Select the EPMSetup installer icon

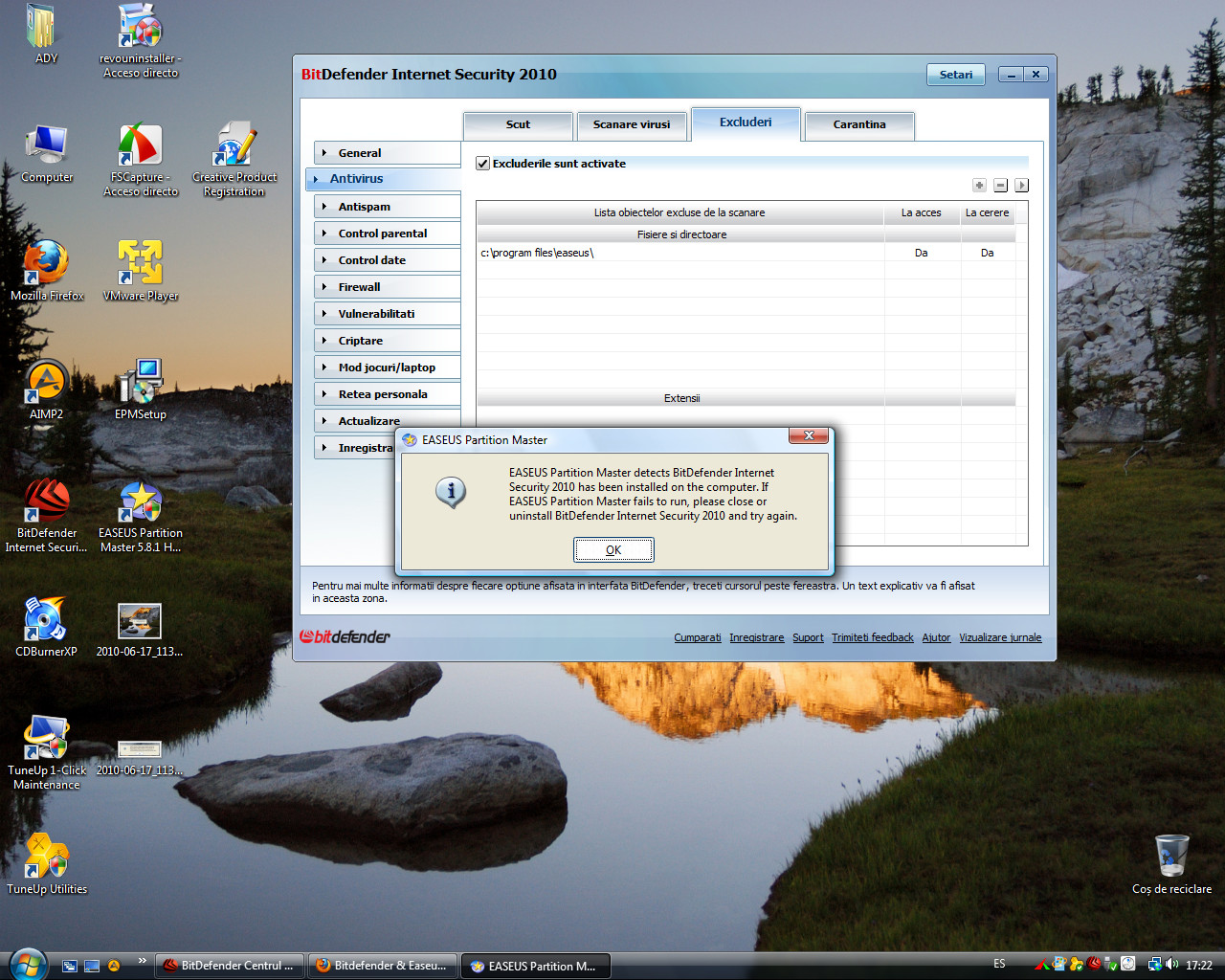[x=141, y=390]
